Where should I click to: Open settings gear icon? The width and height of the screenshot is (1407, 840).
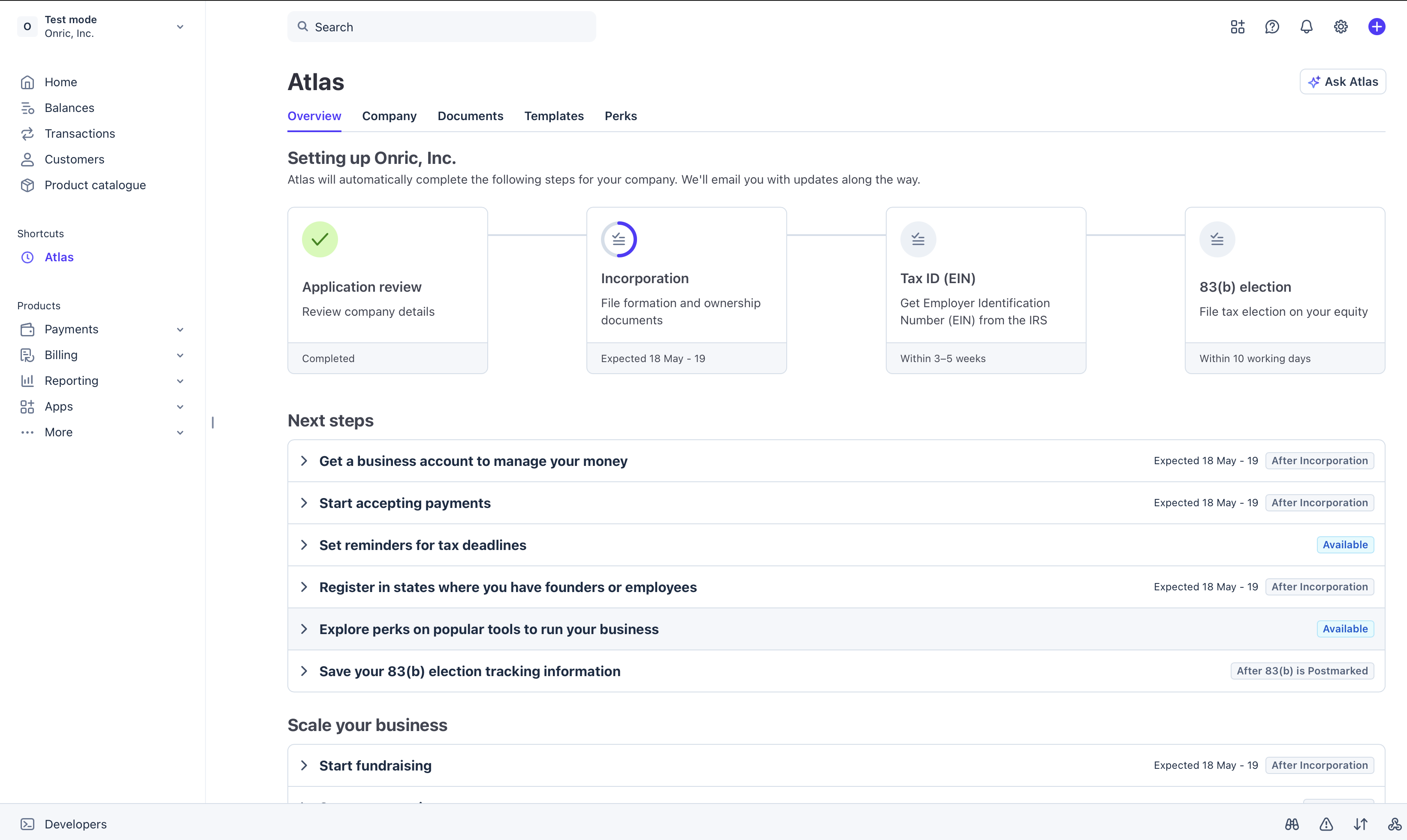pos(1341,27)
